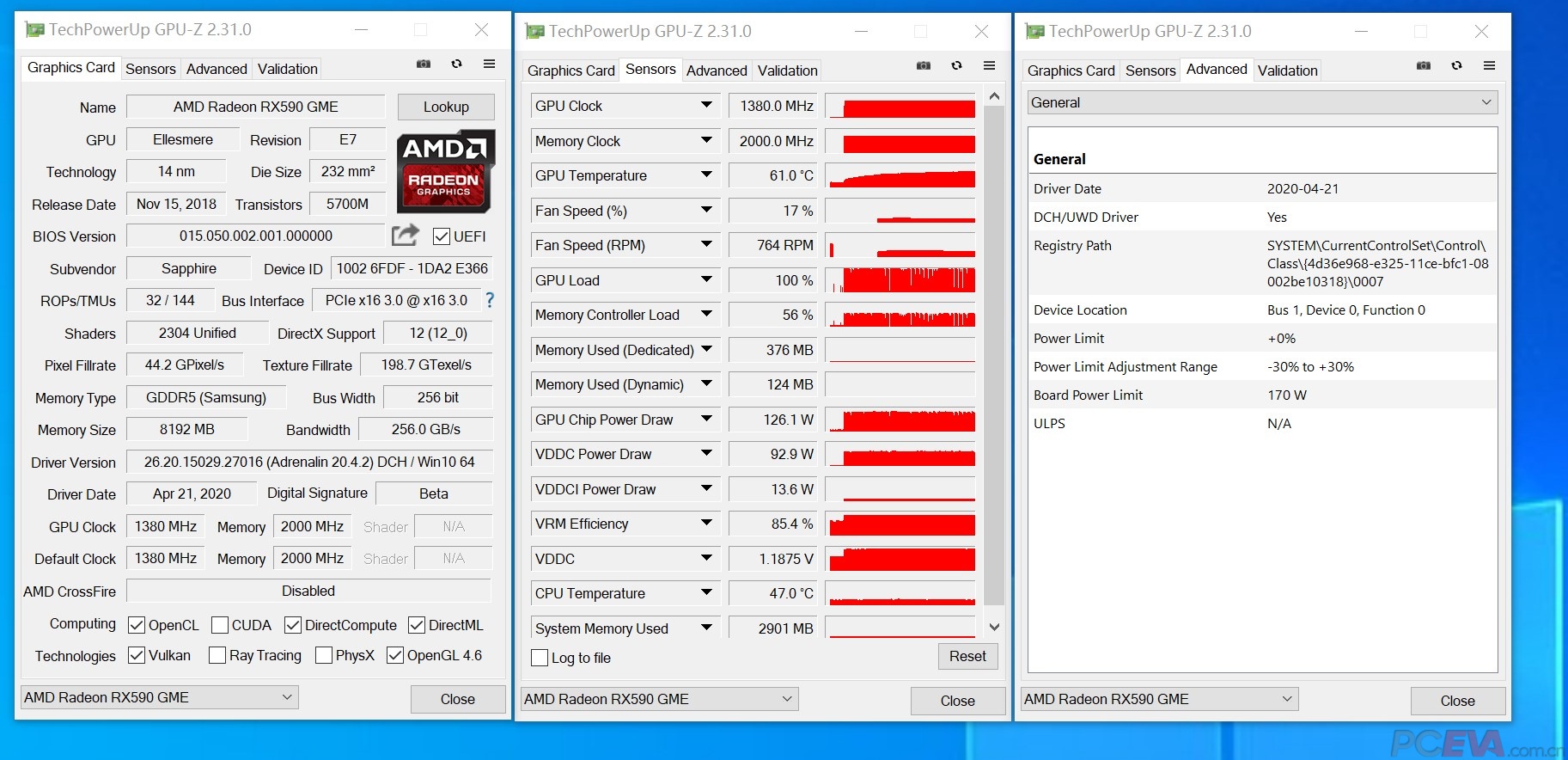
Task: Click refresh icon in middle Sensors window
Action: 956,66
